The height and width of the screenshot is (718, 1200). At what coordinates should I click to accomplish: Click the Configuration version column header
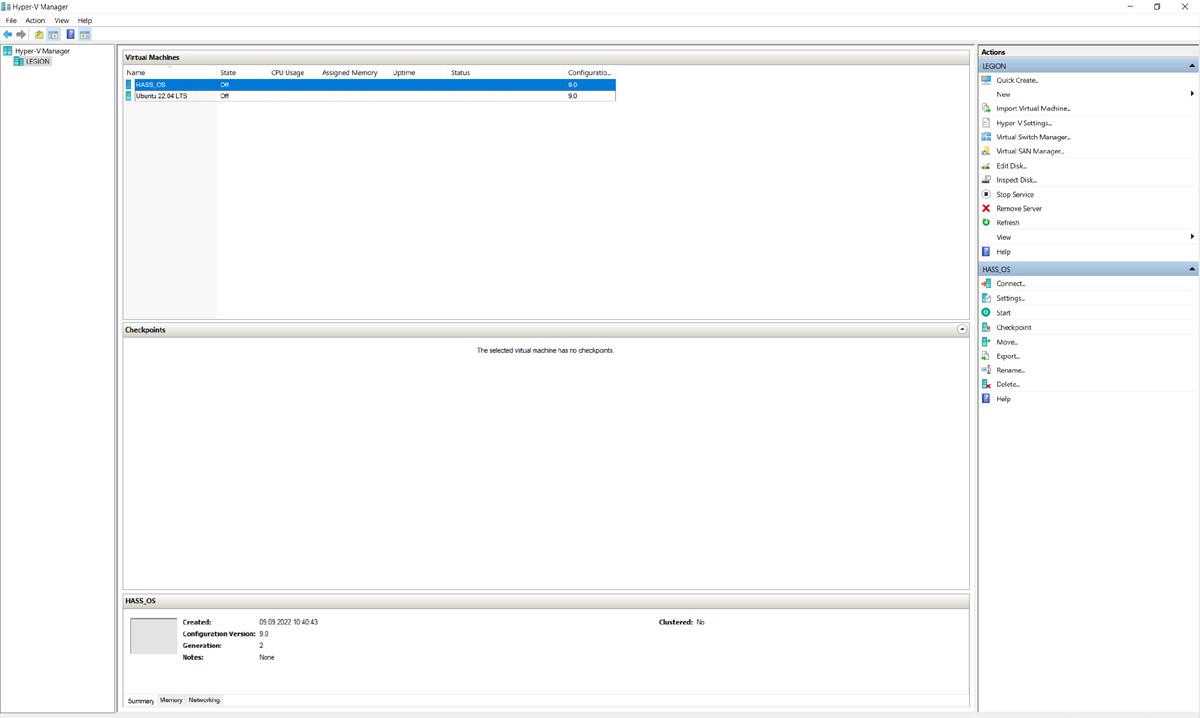coord(590,73)
